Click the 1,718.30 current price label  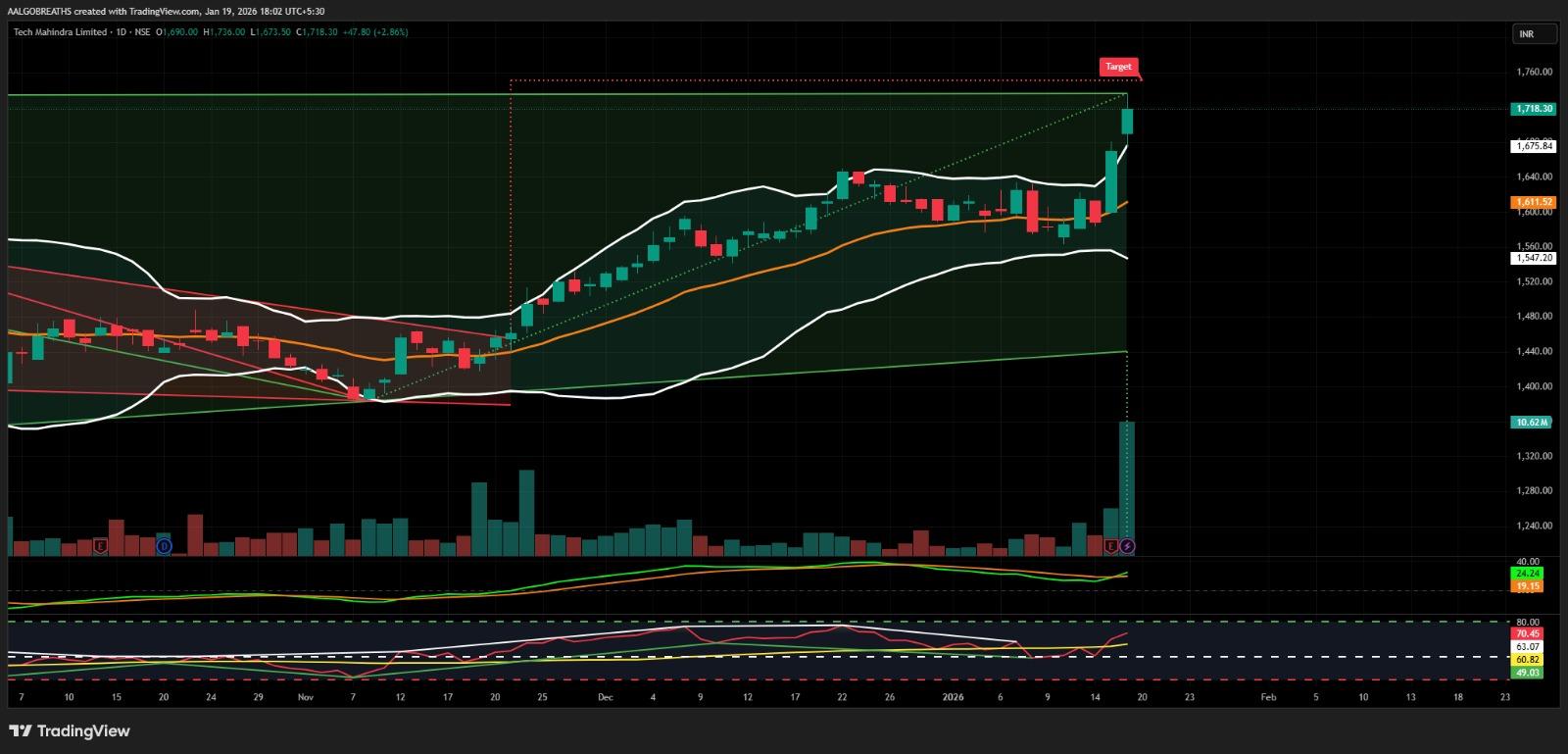pyautogui.click(x=1533, y=109)
